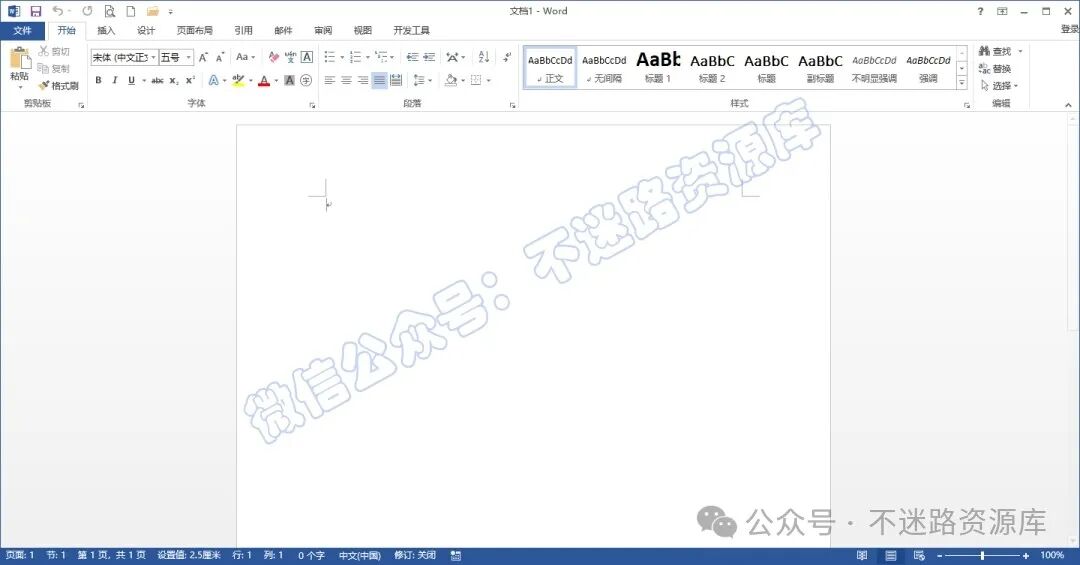Apply 标题 1 heading style

(x=658, y=68)
